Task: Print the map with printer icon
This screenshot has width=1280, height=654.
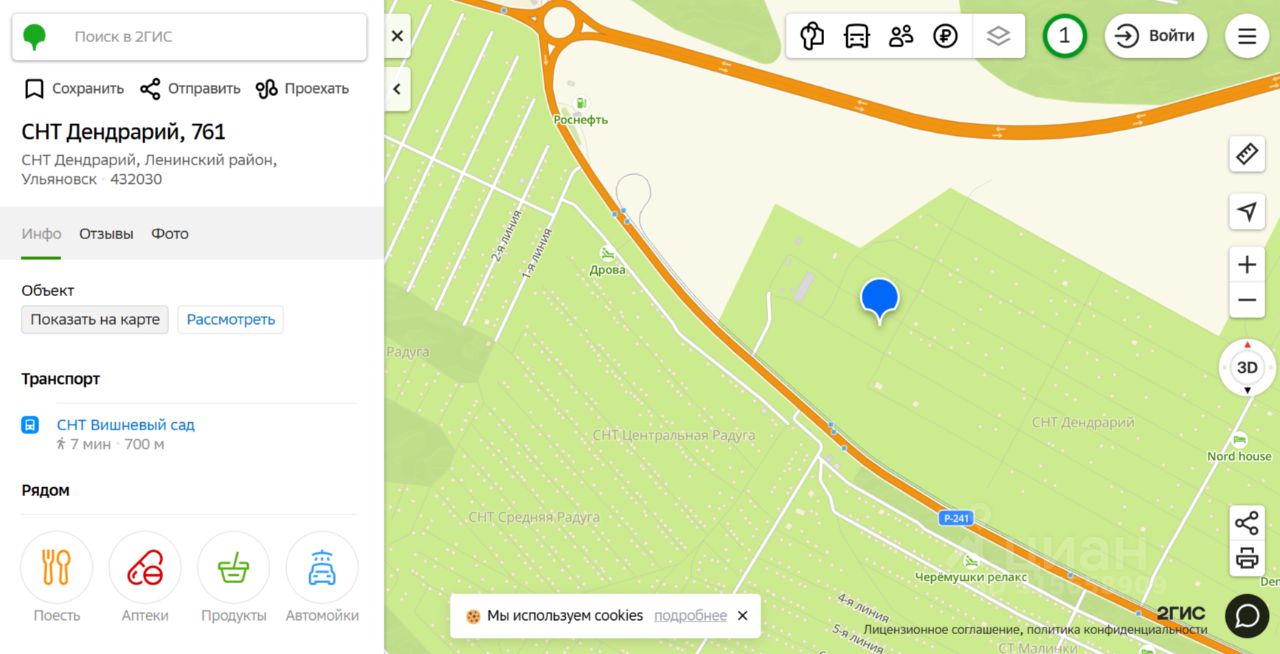Action: [1247, 558]
